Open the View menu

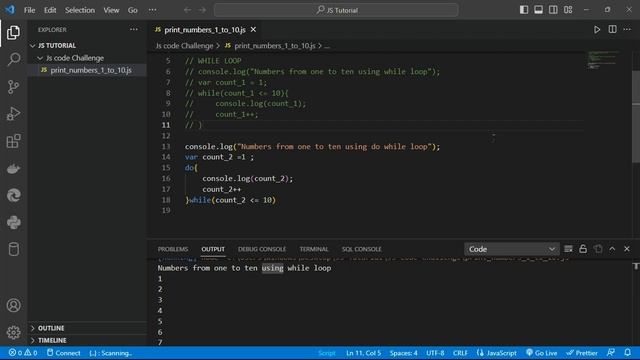[111, 10]
